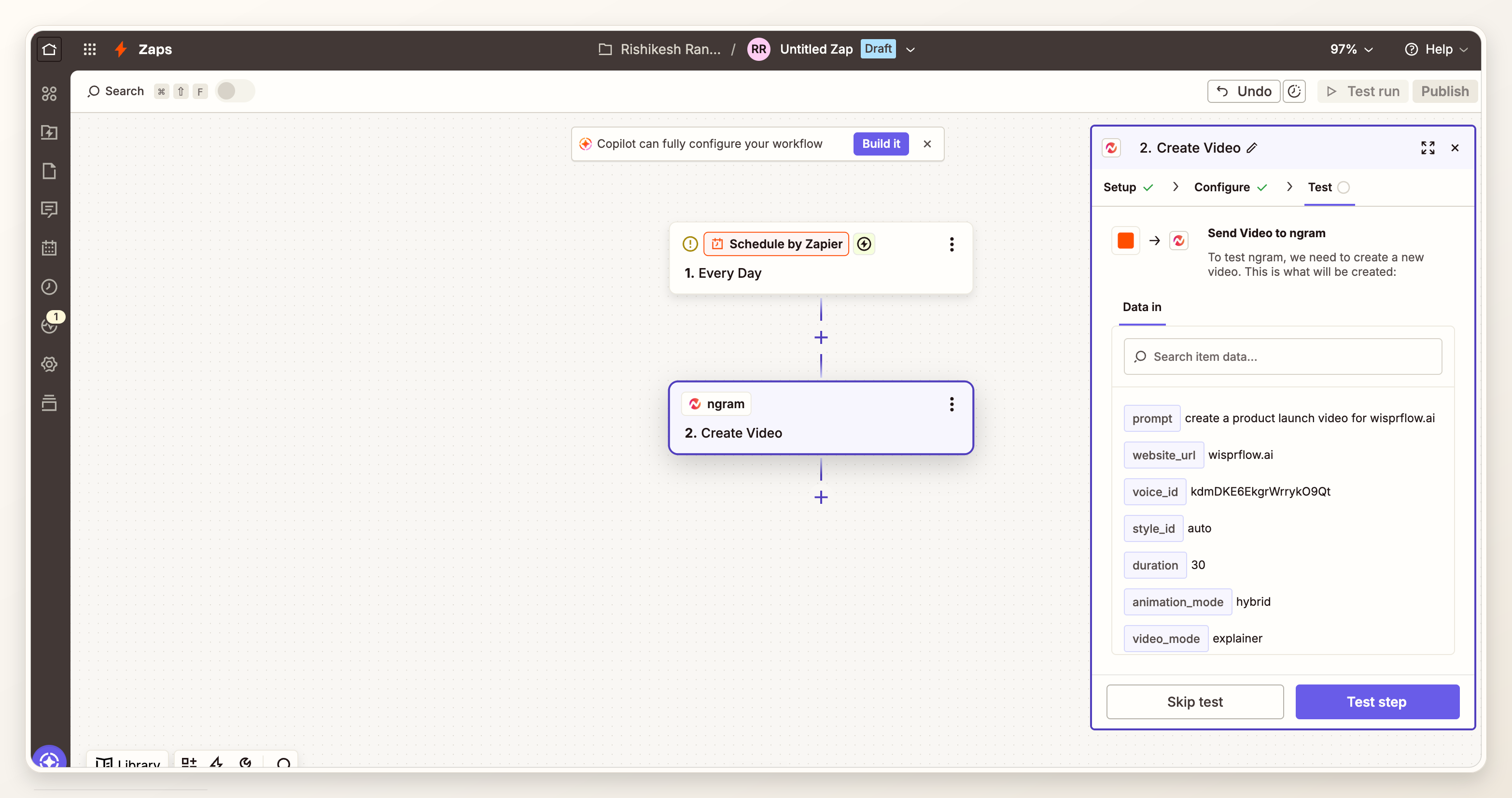Switch to the Test tab
Viewport: 1512px width, 798px height.
[1329, 187]
